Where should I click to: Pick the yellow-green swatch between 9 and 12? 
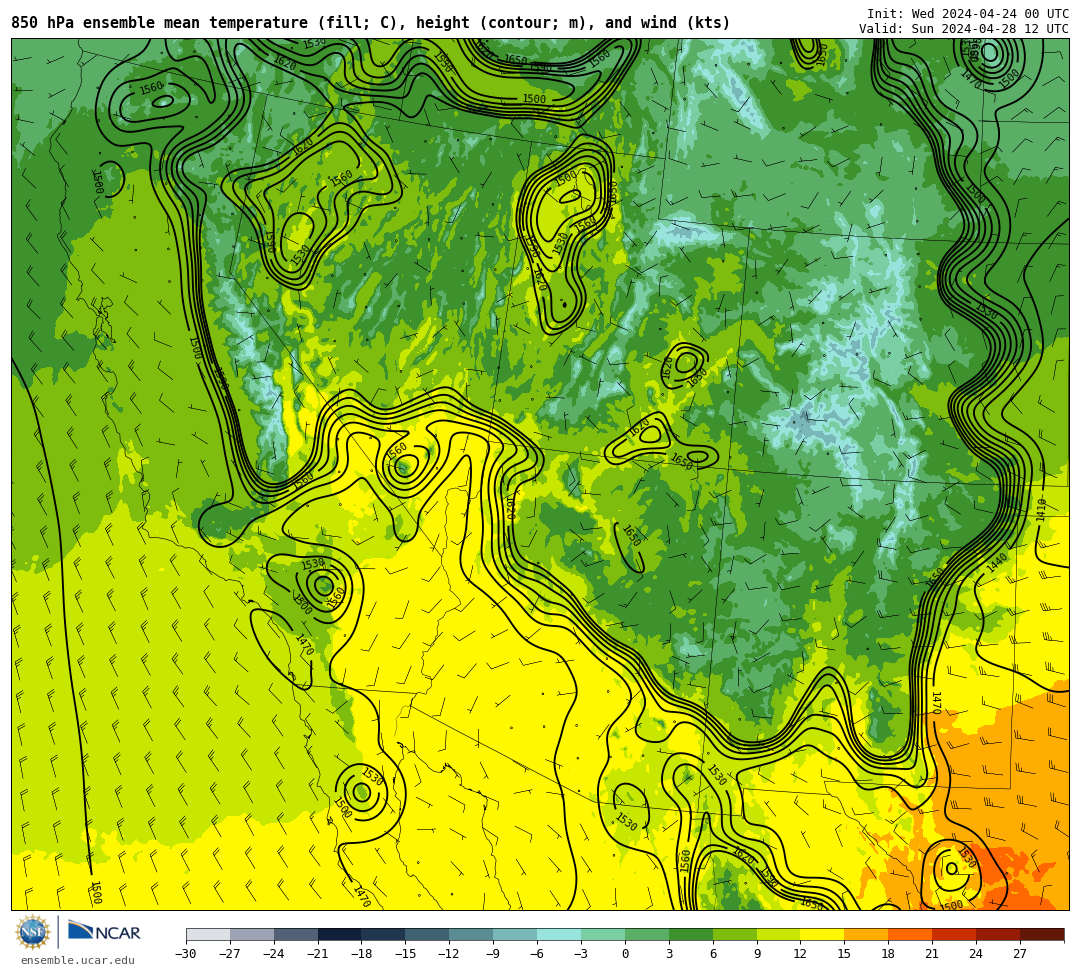pyautogui.click(x=779, y=934)
